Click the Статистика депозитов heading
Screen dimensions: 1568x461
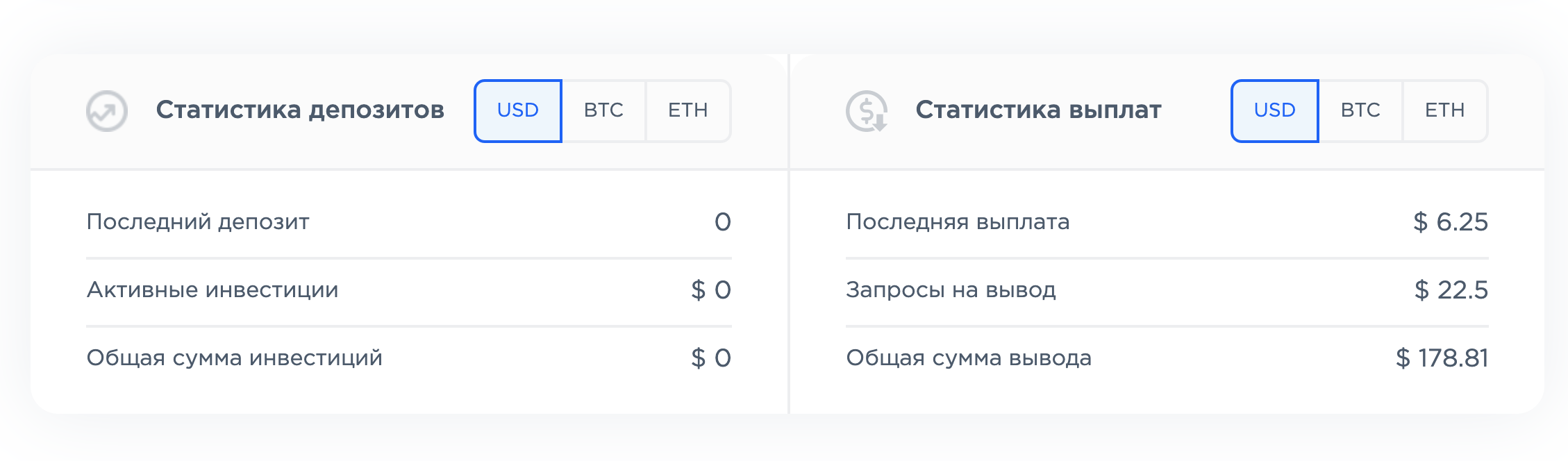point(300,110)
